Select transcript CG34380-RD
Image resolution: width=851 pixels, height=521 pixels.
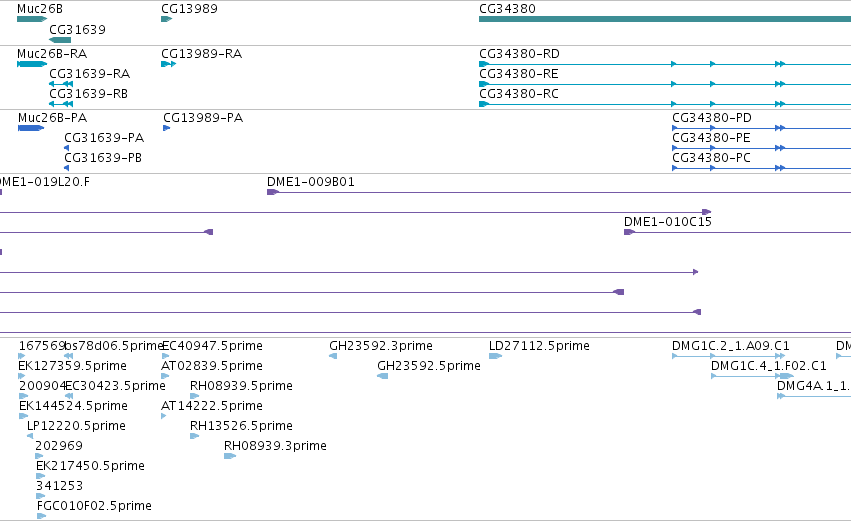(665, 64)
